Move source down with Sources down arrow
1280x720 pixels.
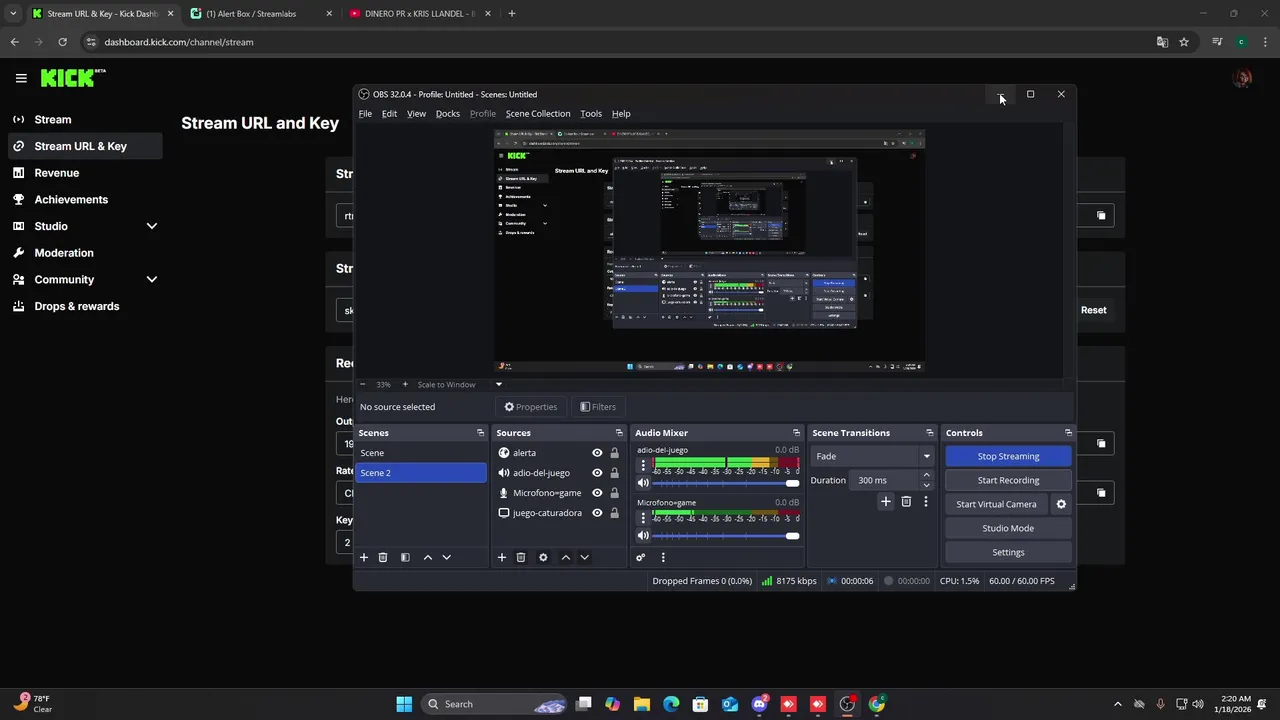pyautogui.click(x=584, y=557)
